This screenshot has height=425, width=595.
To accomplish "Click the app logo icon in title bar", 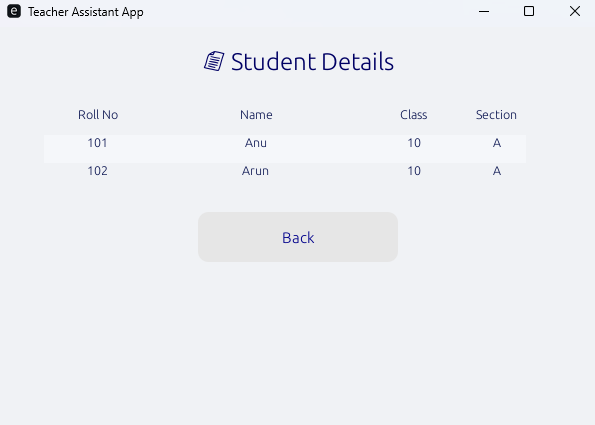I will click(14, 11).
